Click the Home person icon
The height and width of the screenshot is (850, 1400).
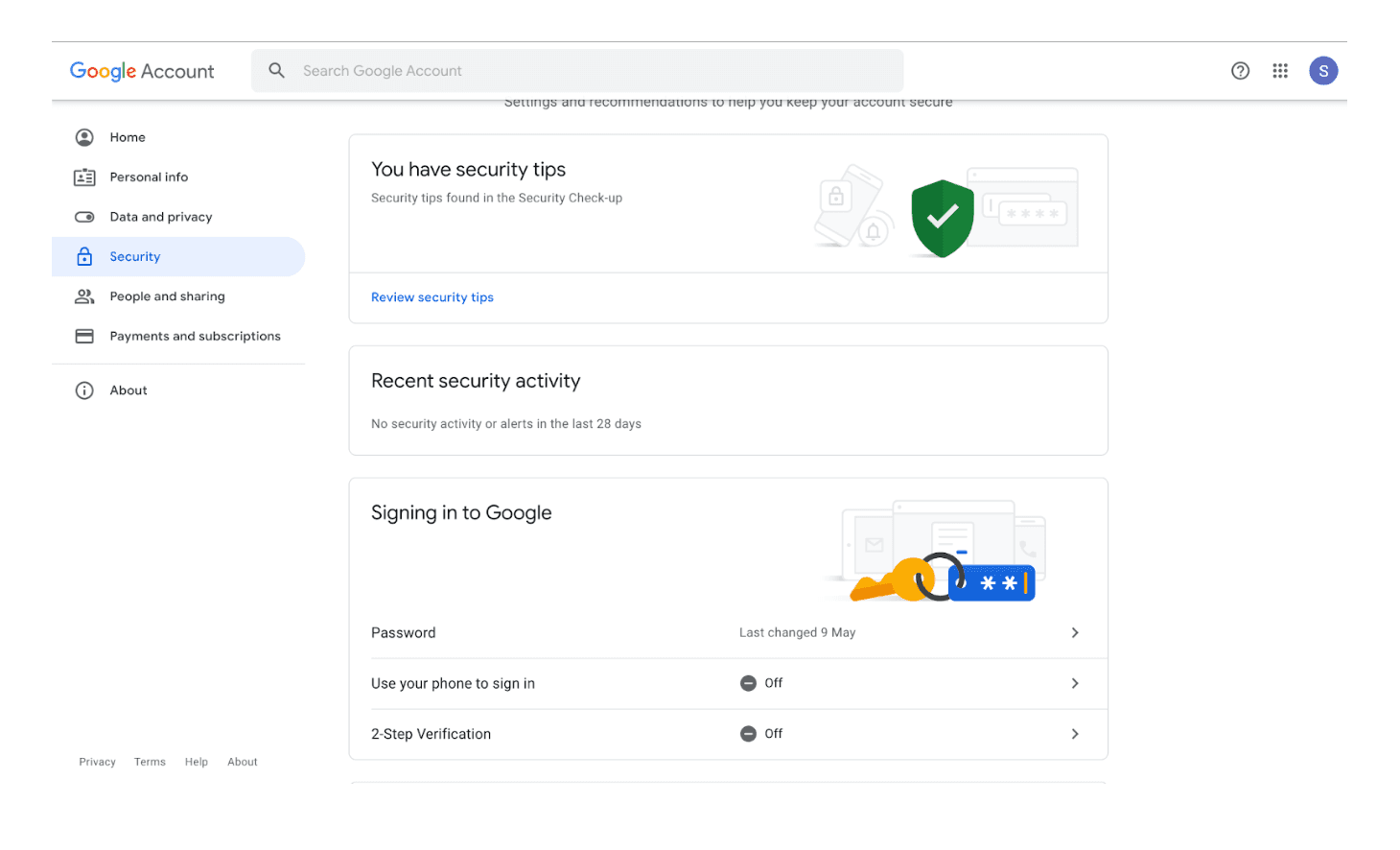click(x=84, y=137)
